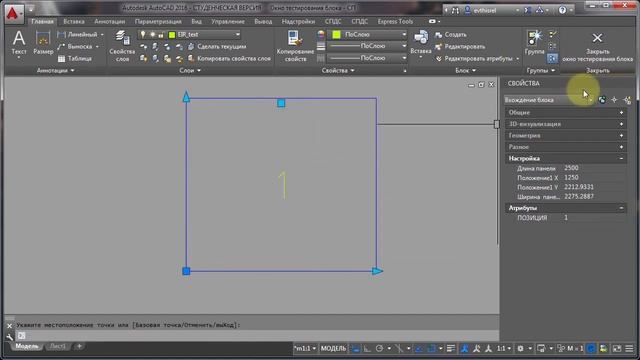Switch to the Лист1 layout tab
The image size is (640, 360).
[58, 347]
